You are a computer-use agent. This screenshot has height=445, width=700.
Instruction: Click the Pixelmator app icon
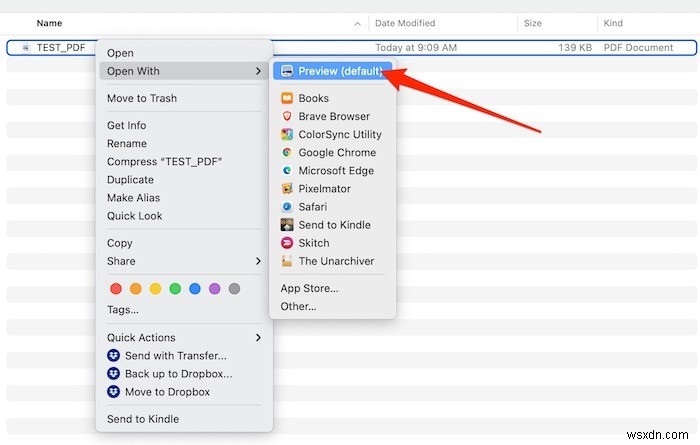pyautogui.click(x=287, y=188)
